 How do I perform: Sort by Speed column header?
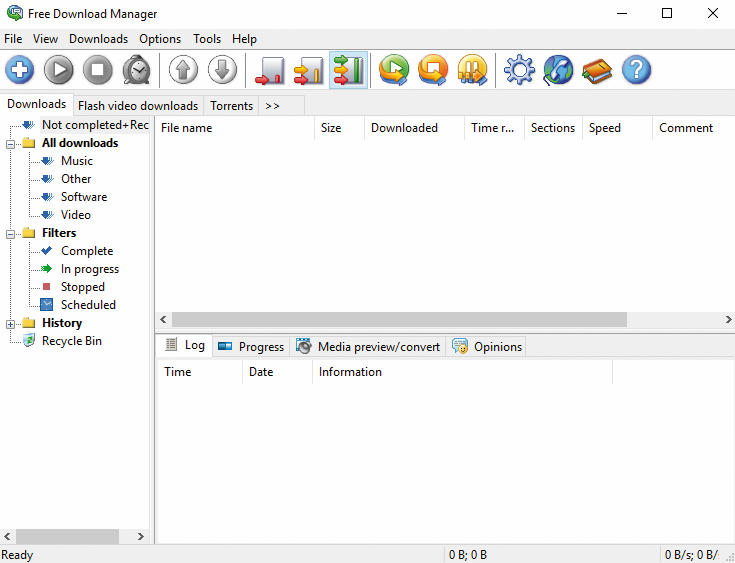[x=617, y=128]
